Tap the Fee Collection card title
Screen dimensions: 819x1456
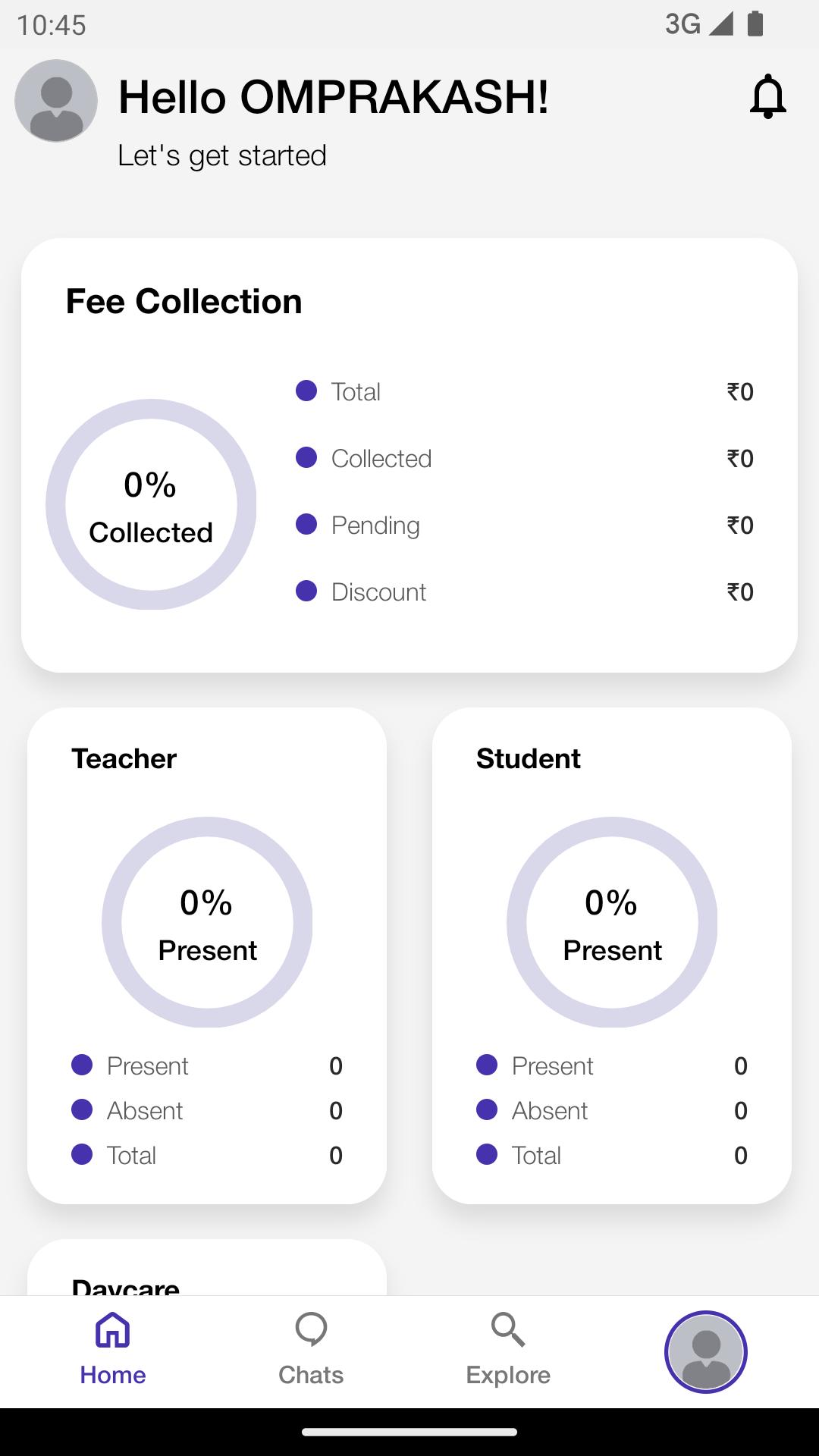click(x=184, y=302)
